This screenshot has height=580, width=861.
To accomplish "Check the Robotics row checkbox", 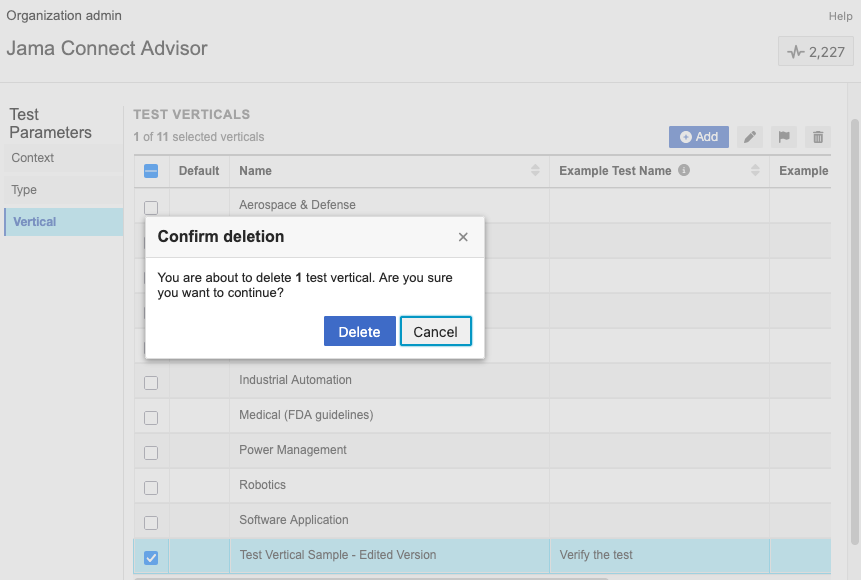I will pos(151,488).
